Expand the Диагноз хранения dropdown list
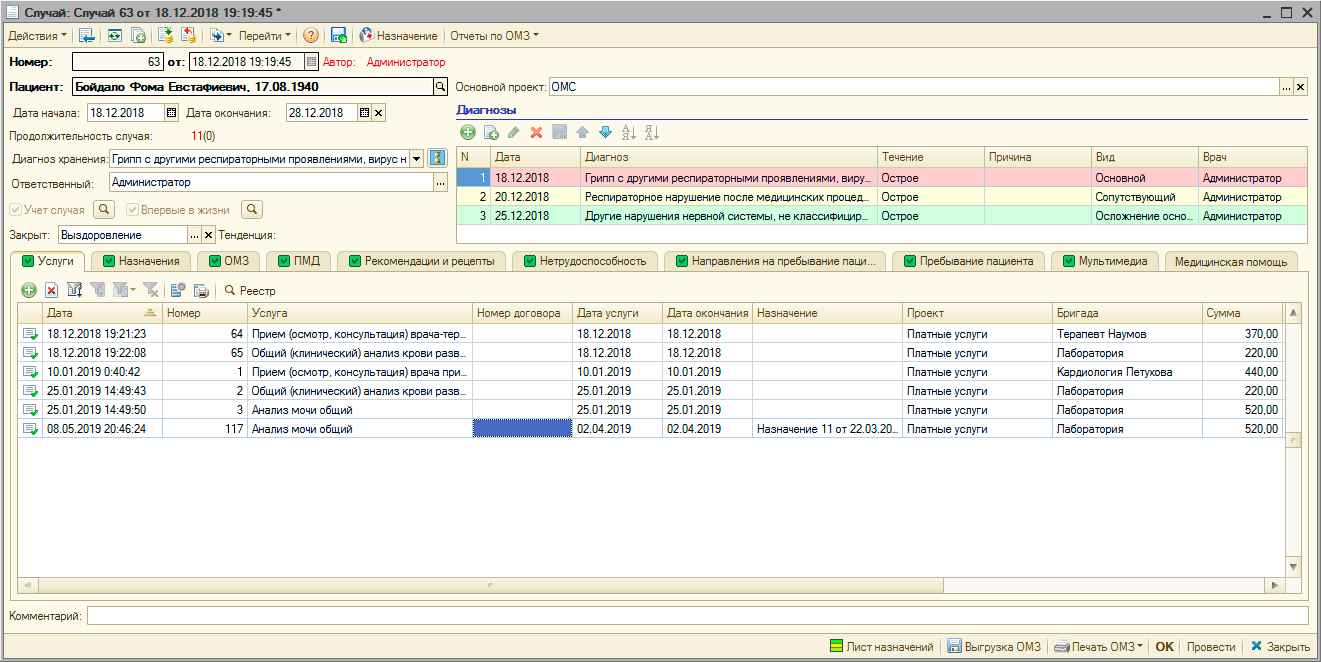Viewport: 1321px width, 662px height. tap(416, 158)
